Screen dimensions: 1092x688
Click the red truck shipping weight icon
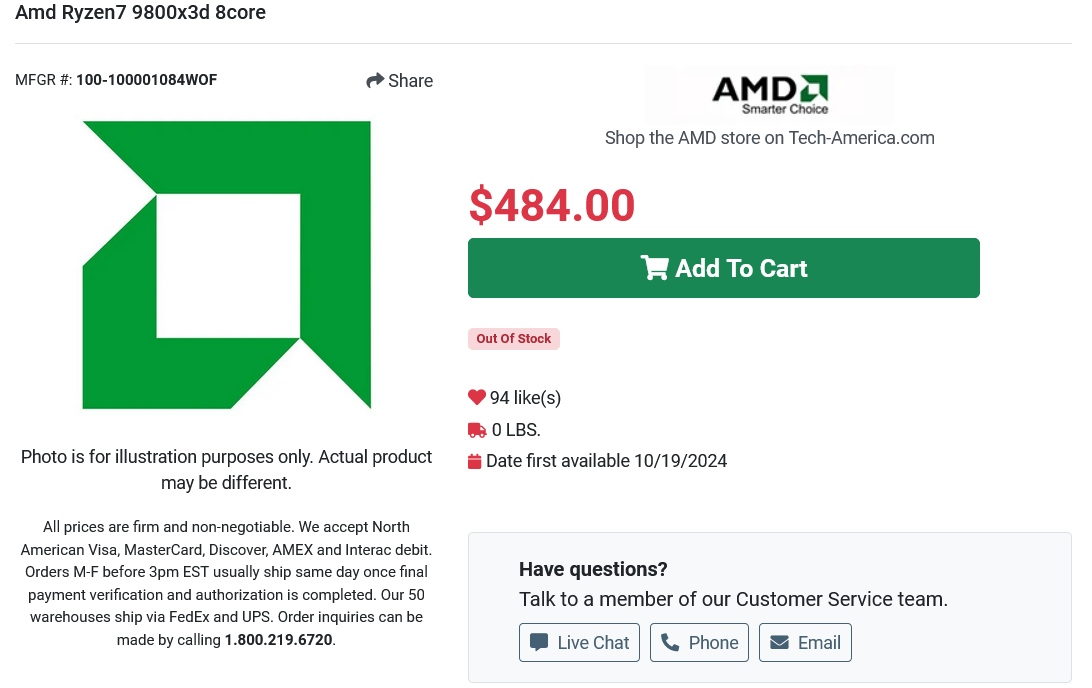tap(477, 430)
